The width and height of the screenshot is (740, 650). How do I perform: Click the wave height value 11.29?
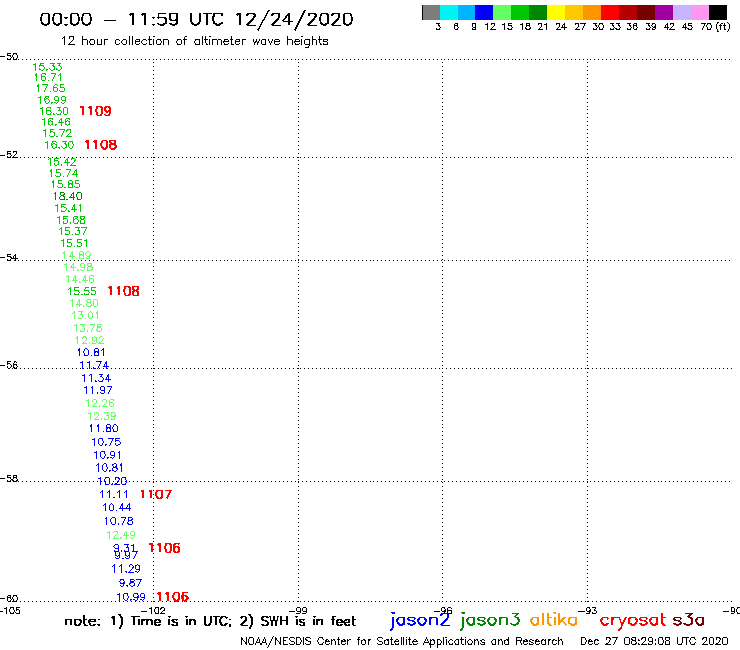pos(126,569)
